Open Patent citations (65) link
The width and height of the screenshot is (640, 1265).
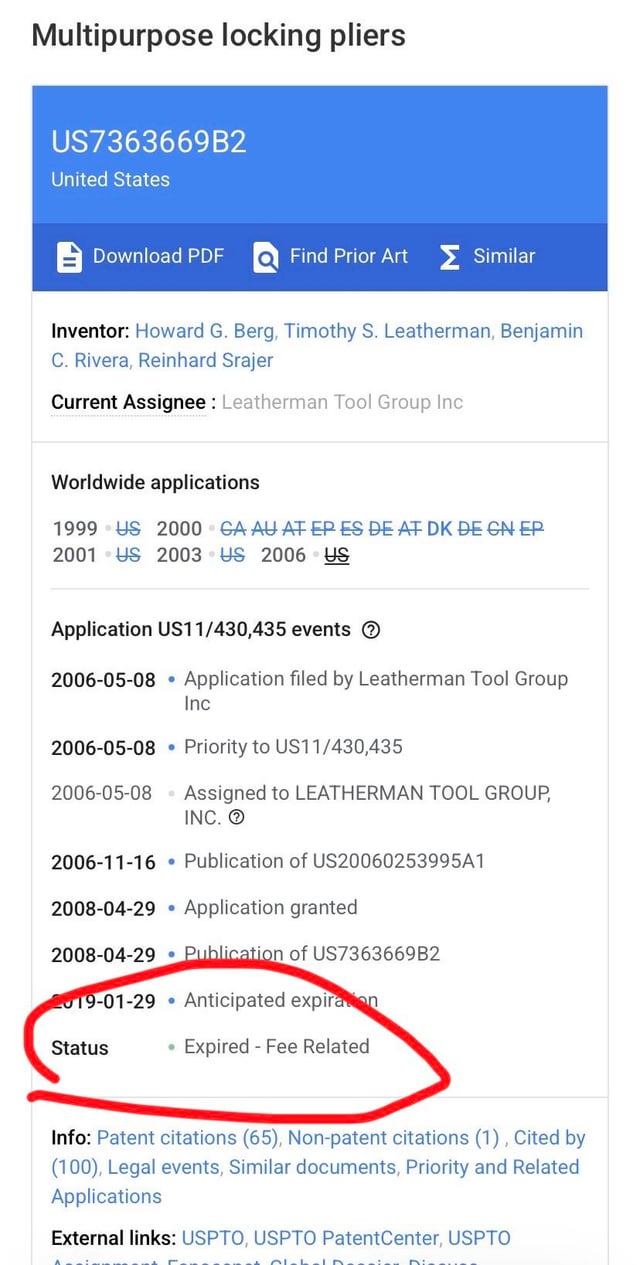click(x=189, y=1138)
